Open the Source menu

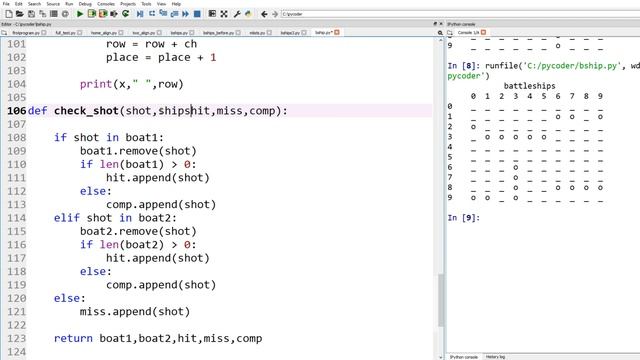point(53,4)
